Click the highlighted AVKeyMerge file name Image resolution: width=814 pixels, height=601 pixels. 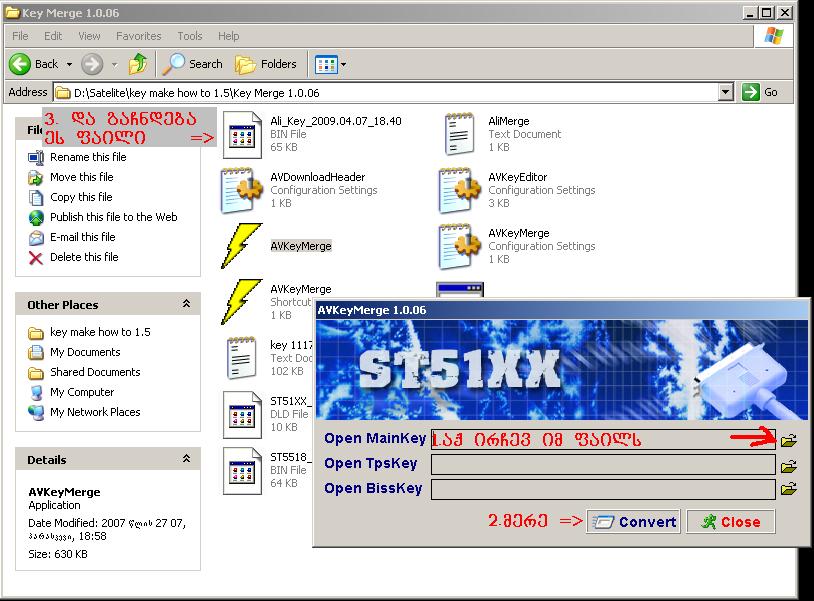coord(301,246)
